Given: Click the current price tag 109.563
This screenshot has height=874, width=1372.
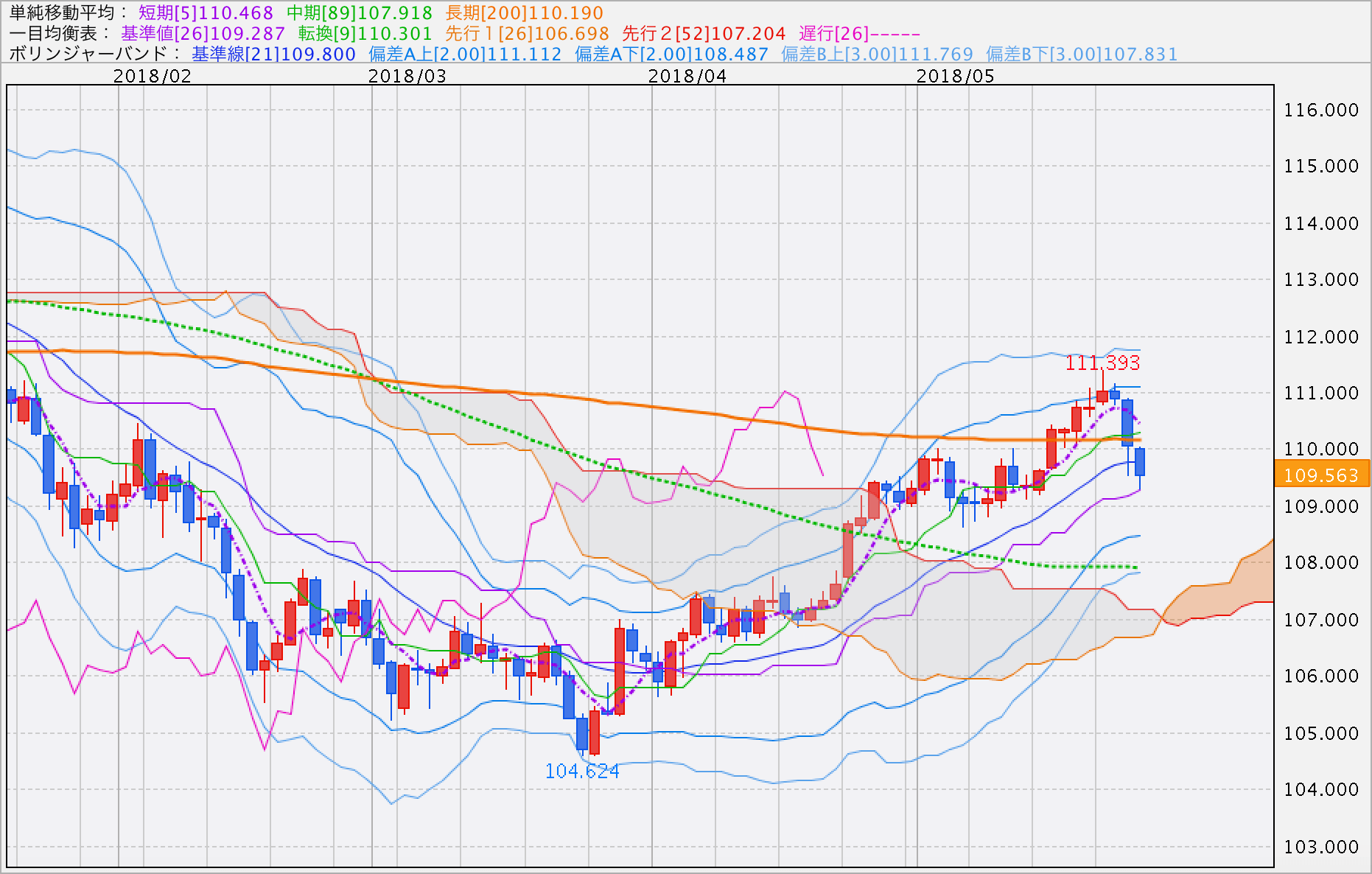Looking at the screenshot, I should (1322, 475).
